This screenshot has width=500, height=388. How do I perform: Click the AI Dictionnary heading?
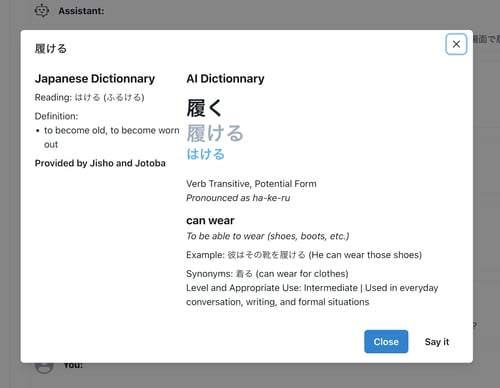coord(225,79)
